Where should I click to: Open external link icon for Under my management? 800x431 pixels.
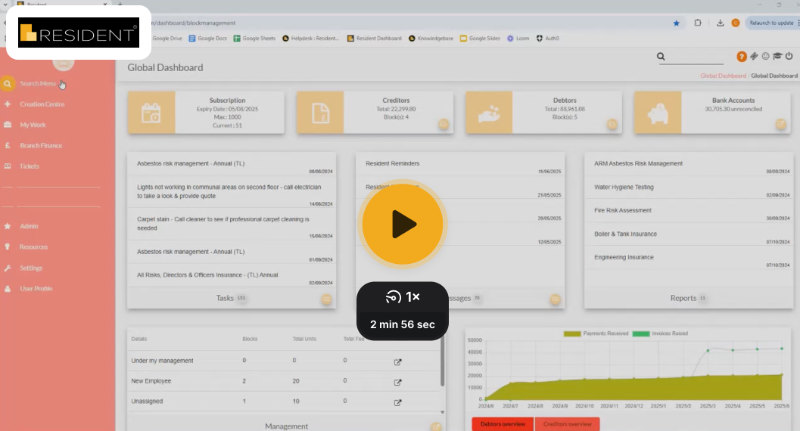click(x=398, y=361)
